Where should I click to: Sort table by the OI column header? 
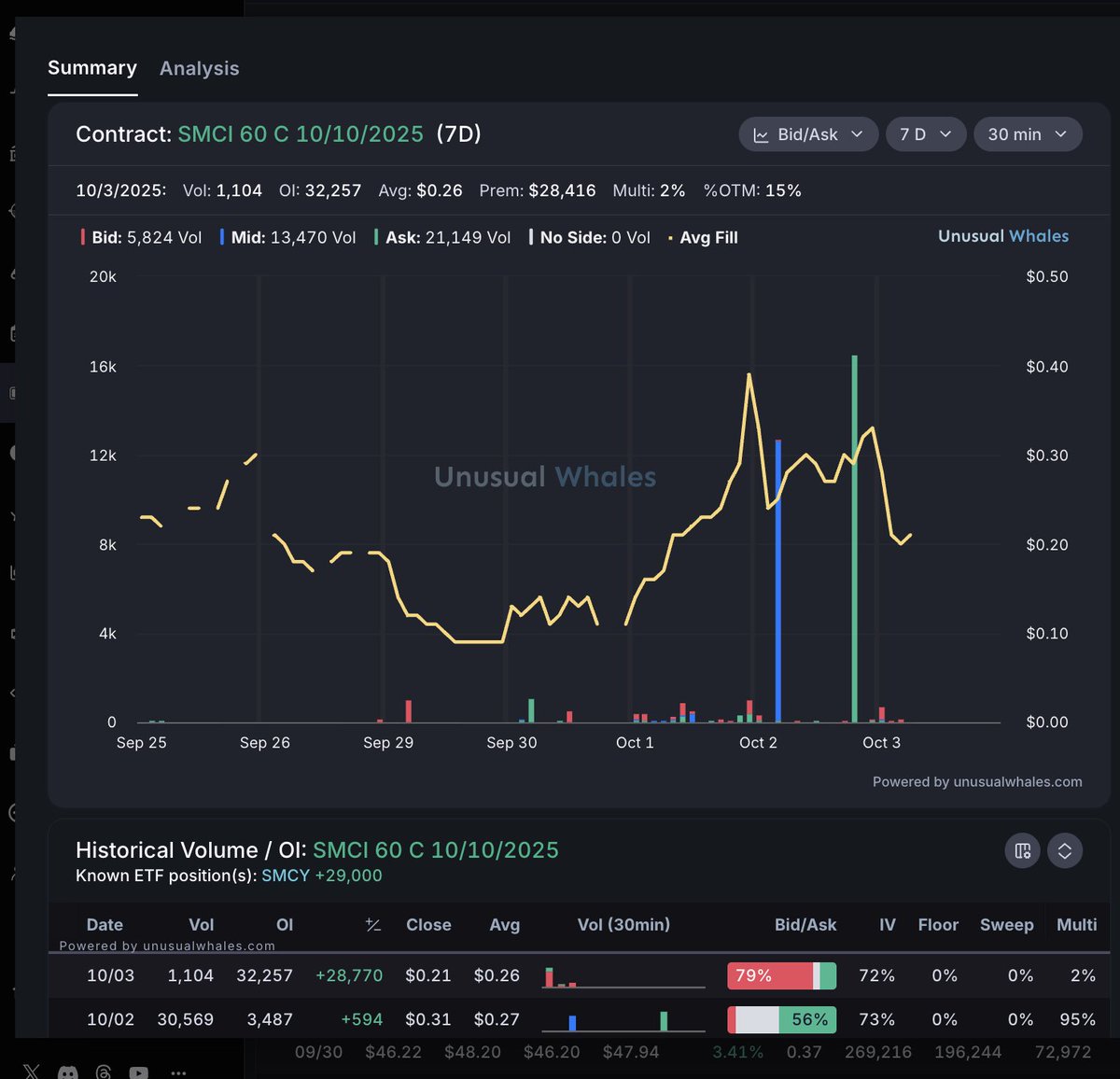pos(285,925)
